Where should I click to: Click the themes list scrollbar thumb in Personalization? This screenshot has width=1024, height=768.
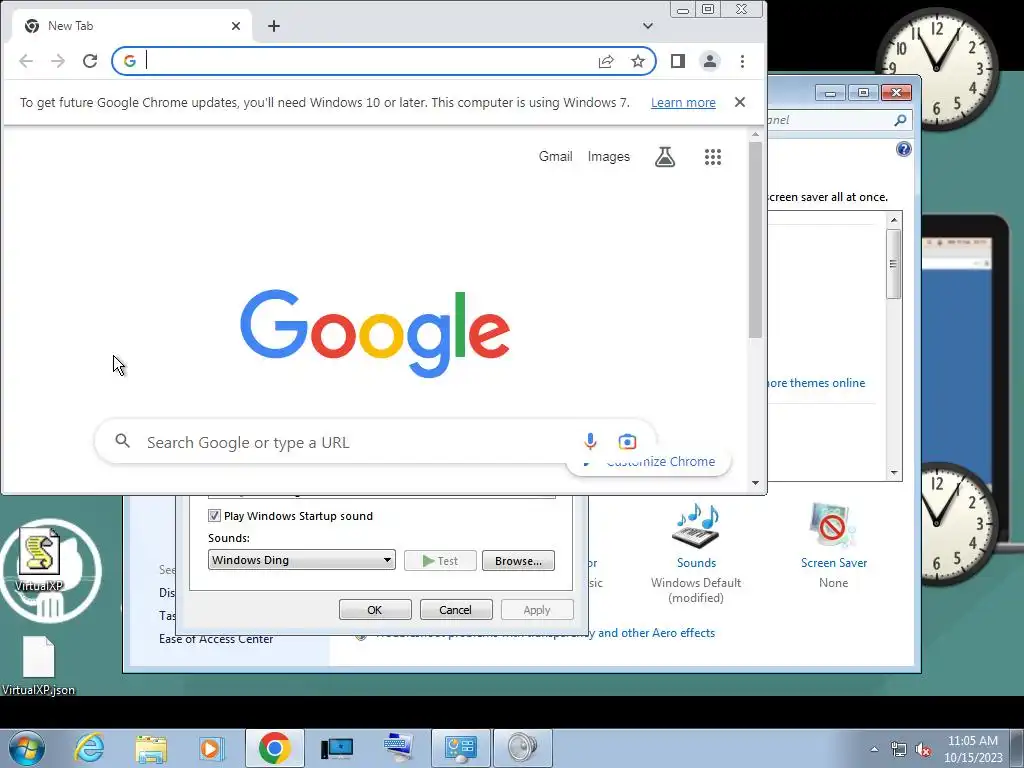point(894,264)
